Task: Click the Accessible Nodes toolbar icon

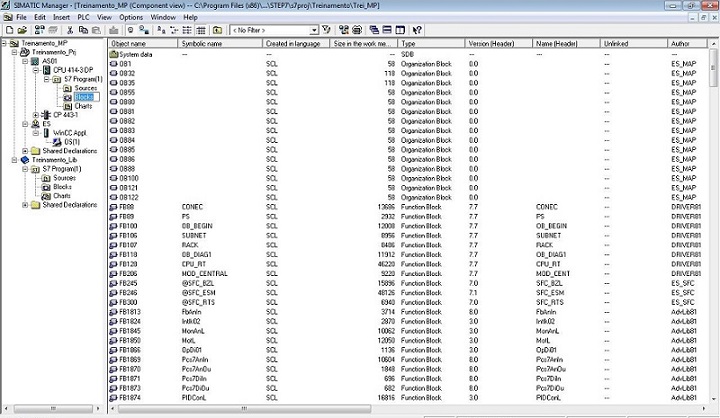Action: click(x=39, y=30)
